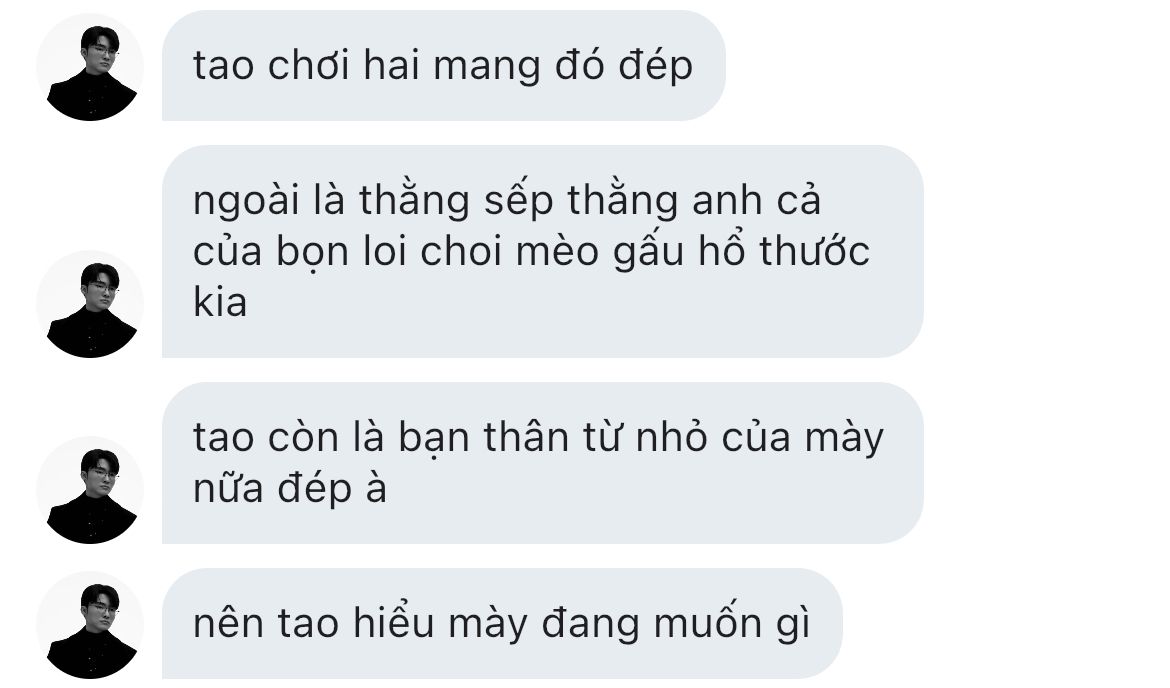Click the words 'hai mang' in first message
1170x688 pixels.
coord(451,66)
